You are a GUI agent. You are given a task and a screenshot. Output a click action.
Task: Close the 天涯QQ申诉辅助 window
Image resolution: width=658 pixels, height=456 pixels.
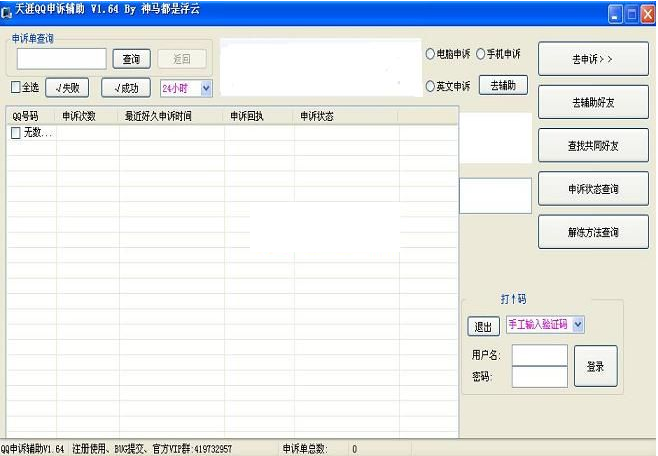647,13
